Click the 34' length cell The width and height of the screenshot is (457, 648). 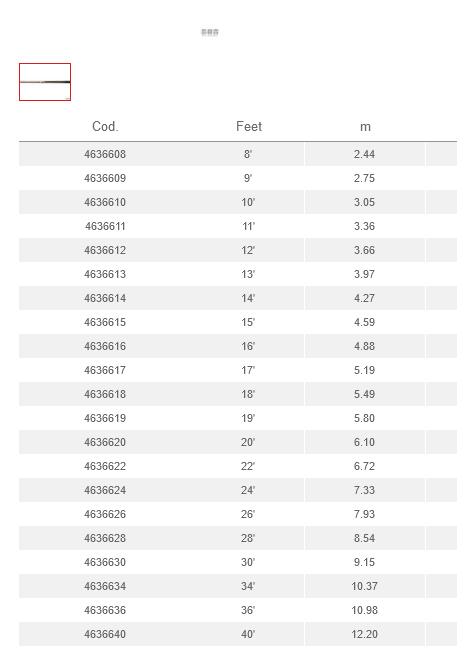click(x=248, y=586)
